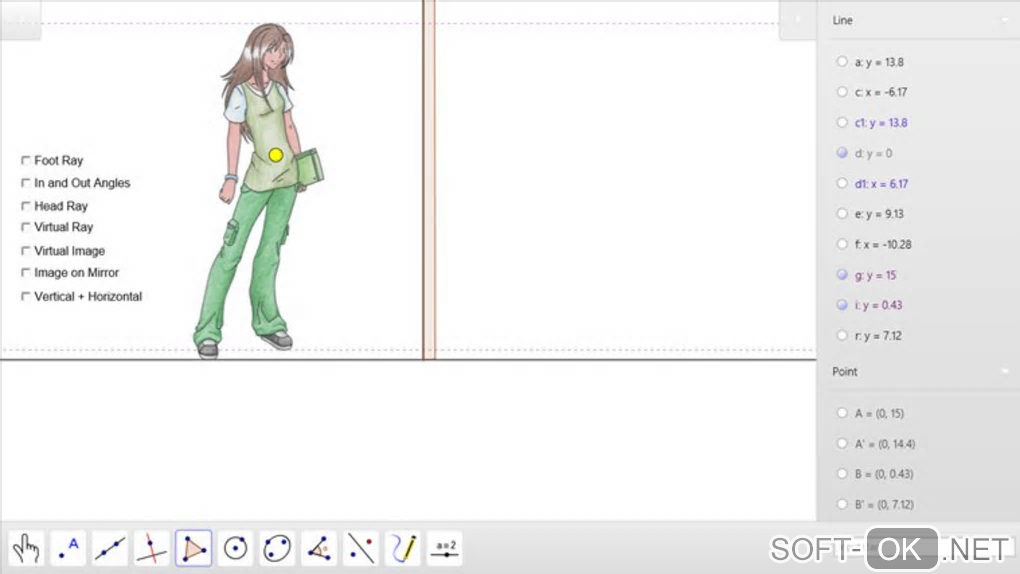Toggle visibility of line r: y = 7.12

pyautogui.click(x=842, y=335)
